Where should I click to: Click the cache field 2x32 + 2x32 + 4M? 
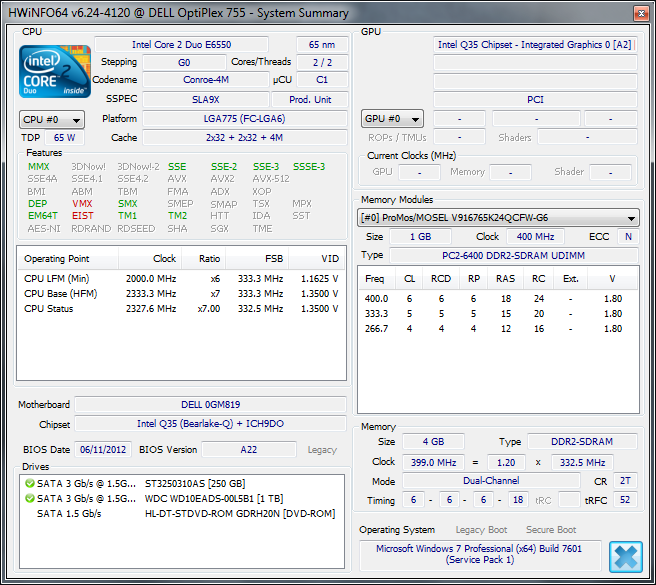245,138
